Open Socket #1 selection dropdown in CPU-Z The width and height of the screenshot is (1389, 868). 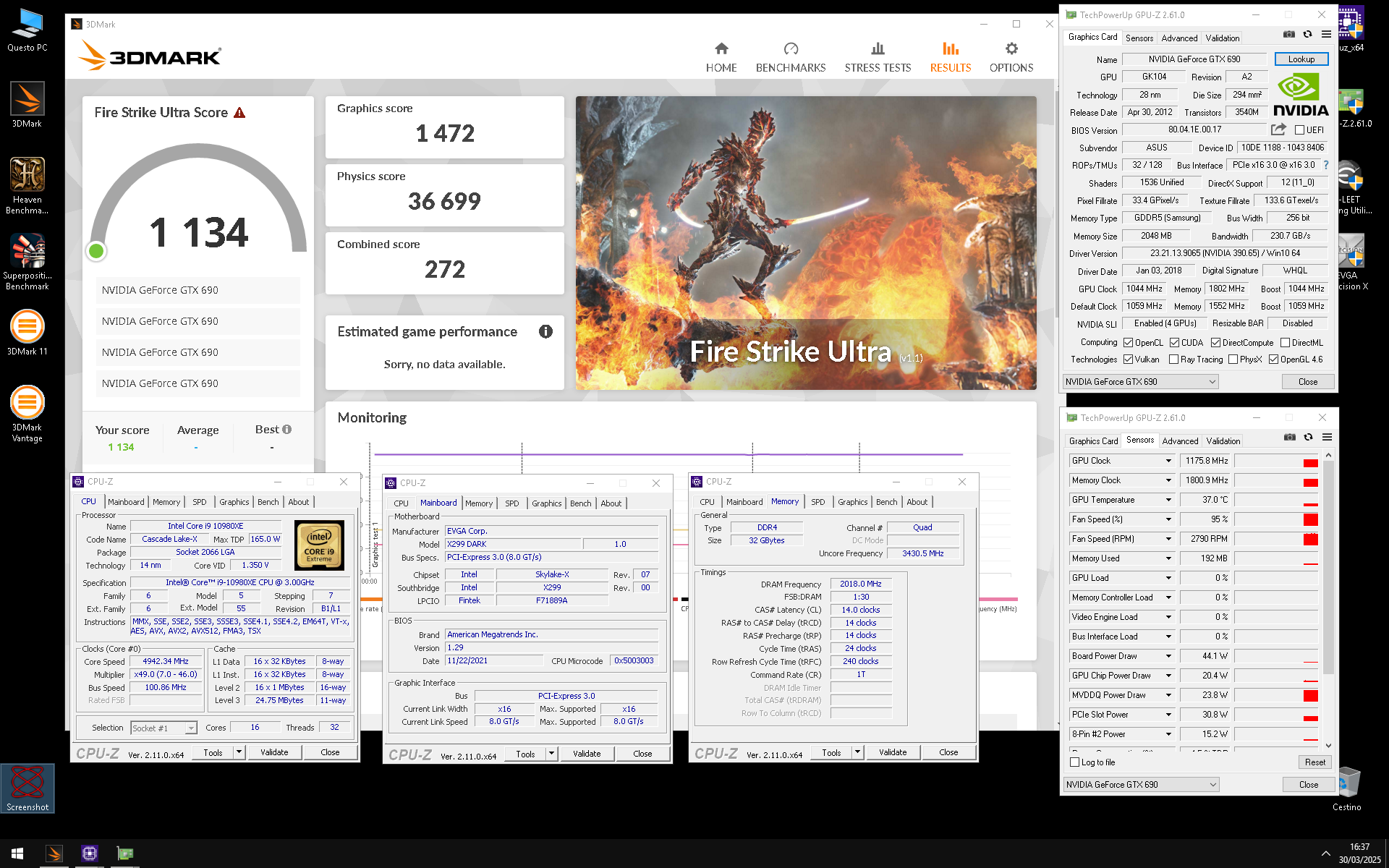coord(163,728)
